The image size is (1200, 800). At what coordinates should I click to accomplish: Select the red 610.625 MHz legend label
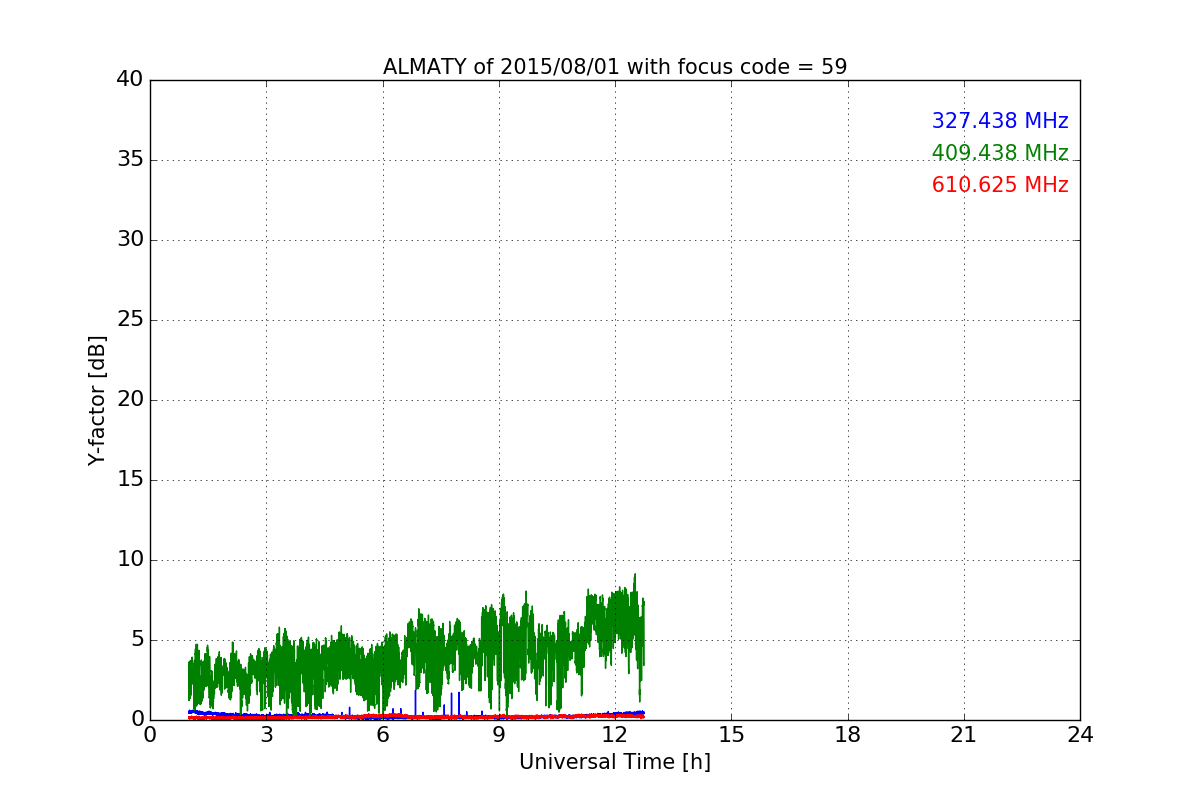point(999,185)
